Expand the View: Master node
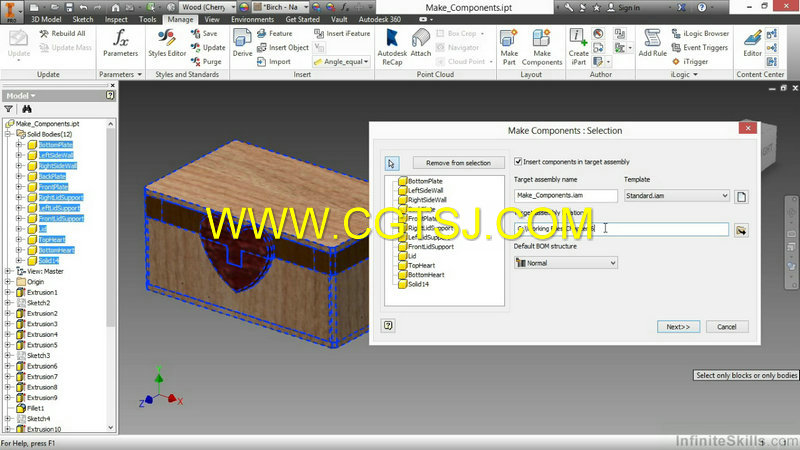Viewport: 800px width, 450px height. pos(8,271)
